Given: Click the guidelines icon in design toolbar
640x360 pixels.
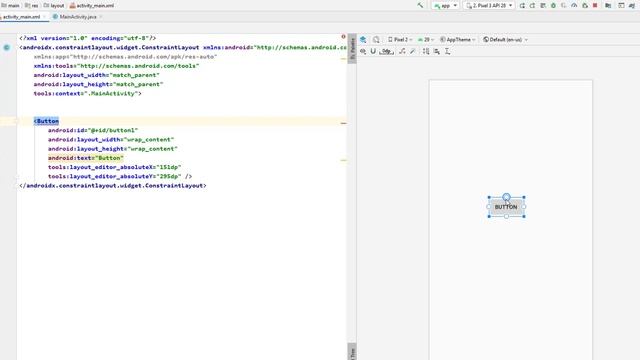Looking at the screenshot, I should (x=448, y=51).
